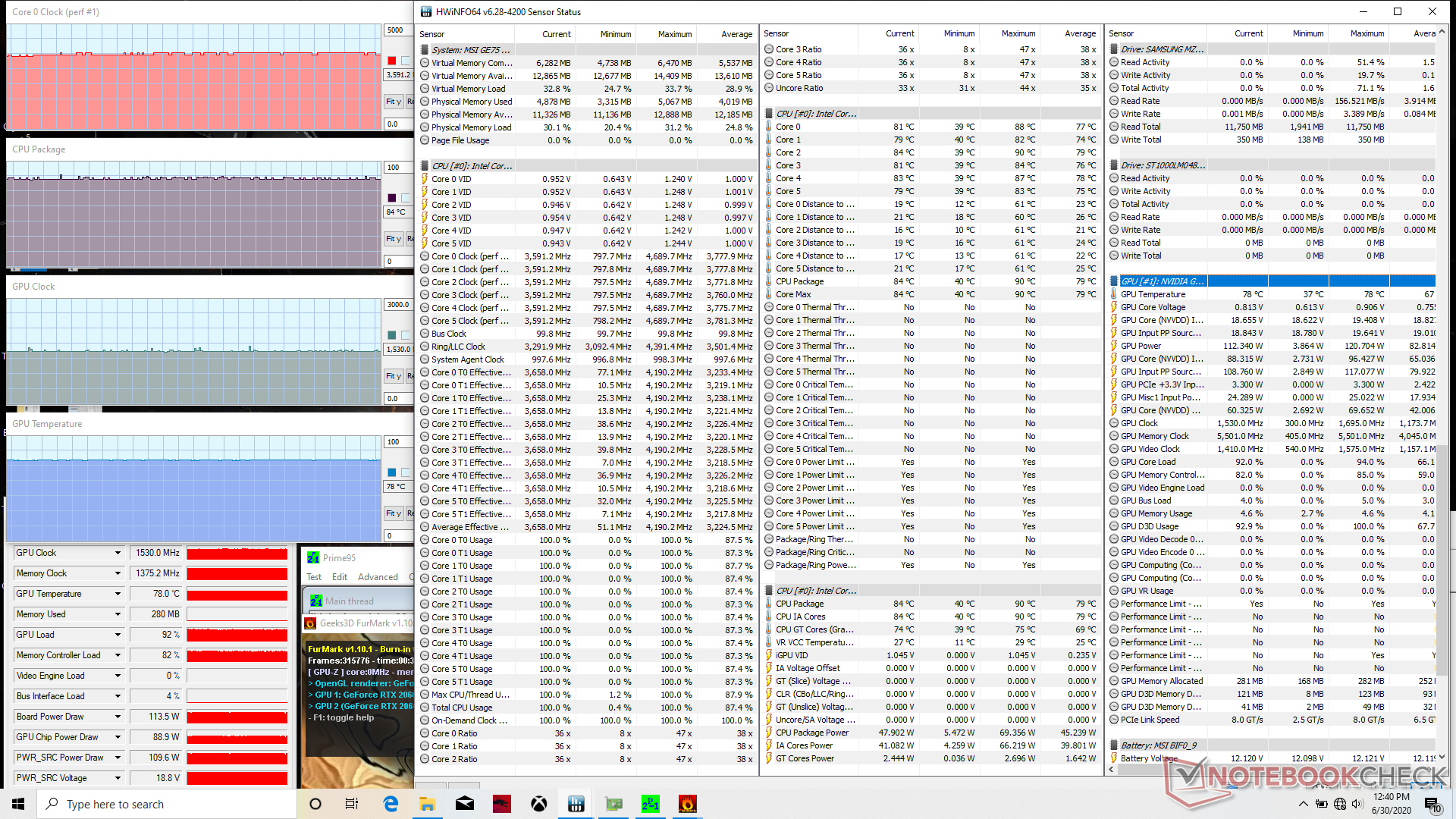Viewport: 1456px width, 819px height.
Task: Switch to HWiNFO64 in the taskbar
Action: tap(576, 804)
